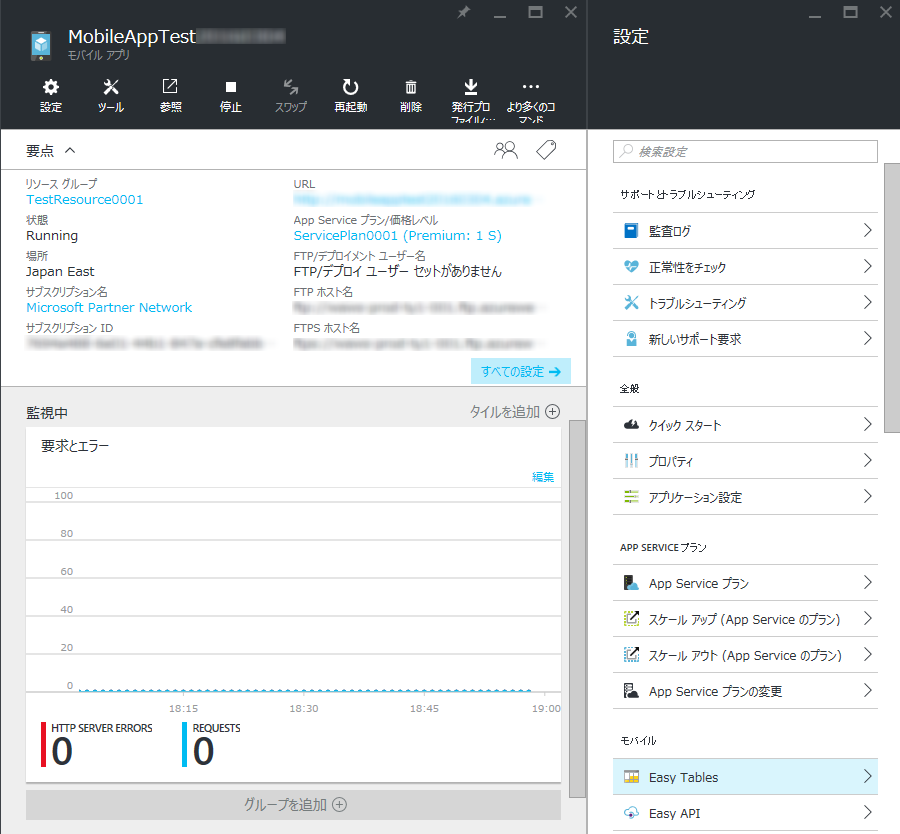Click the REQUESTS metric

pos(212,745)
